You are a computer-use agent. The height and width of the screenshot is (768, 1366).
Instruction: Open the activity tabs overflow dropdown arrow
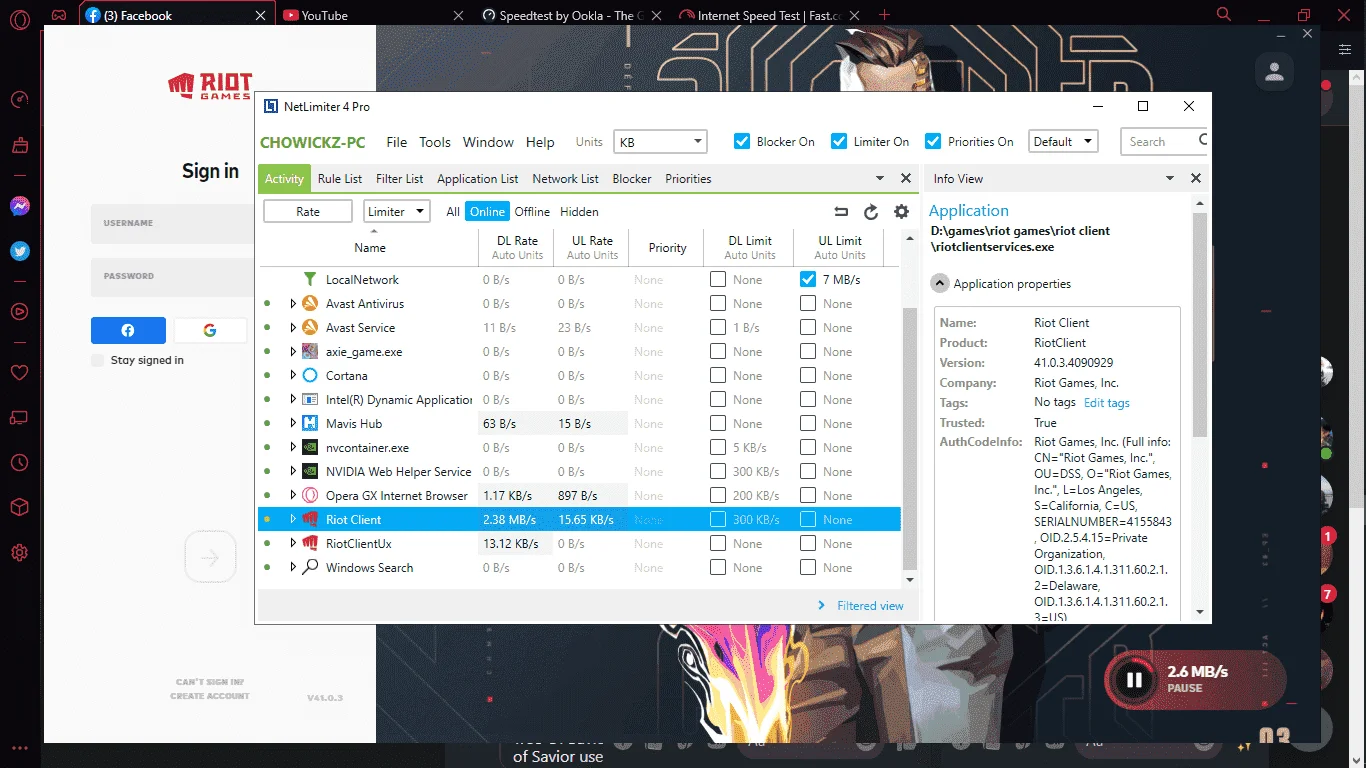click(880, 178)
